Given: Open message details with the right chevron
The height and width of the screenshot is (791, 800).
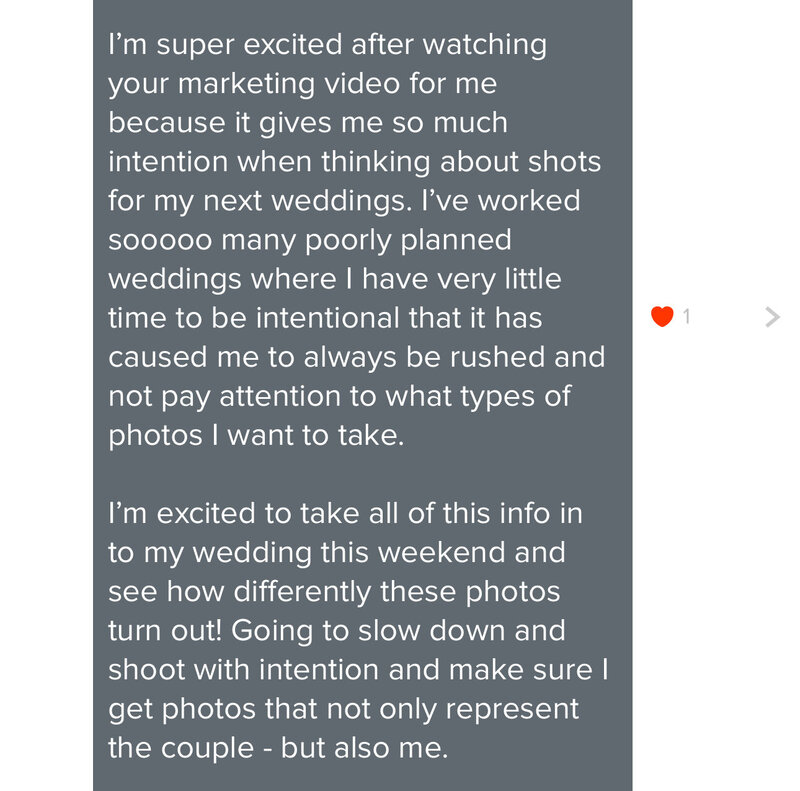Looking at the screenshot, I should tap(772, 317).
